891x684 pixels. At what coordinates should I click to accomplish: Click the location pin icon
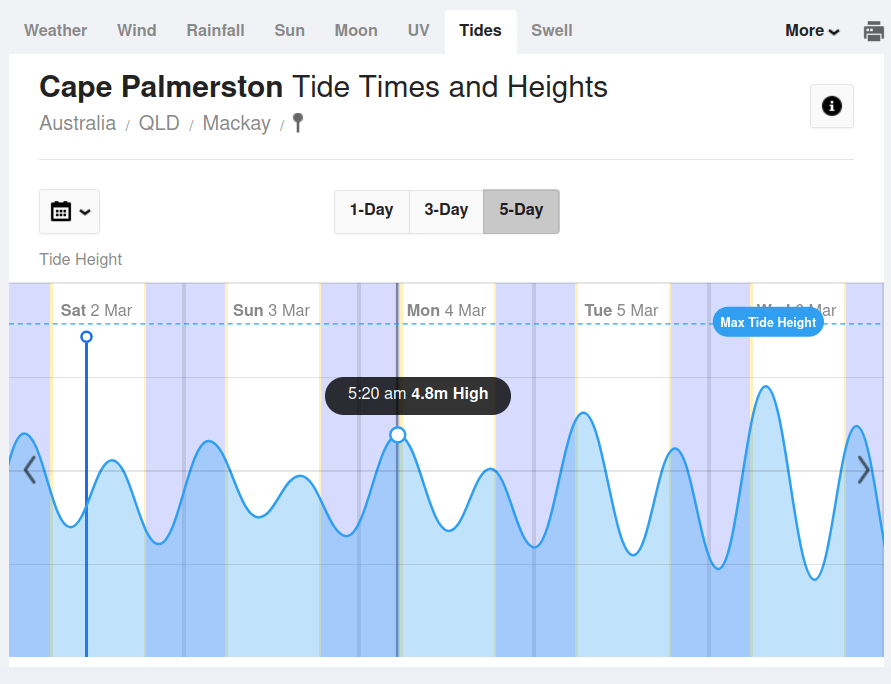(x=297, y=123)
